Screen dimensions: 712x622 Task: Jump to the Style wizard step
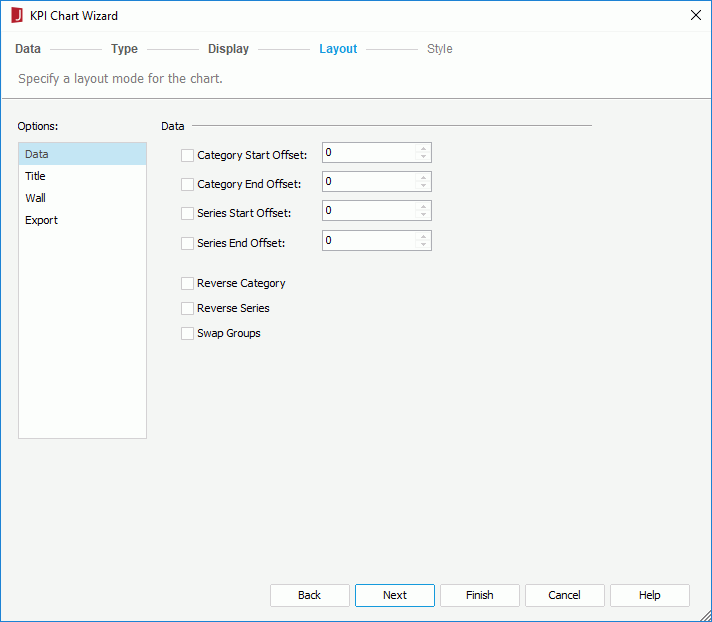point(440,49)
